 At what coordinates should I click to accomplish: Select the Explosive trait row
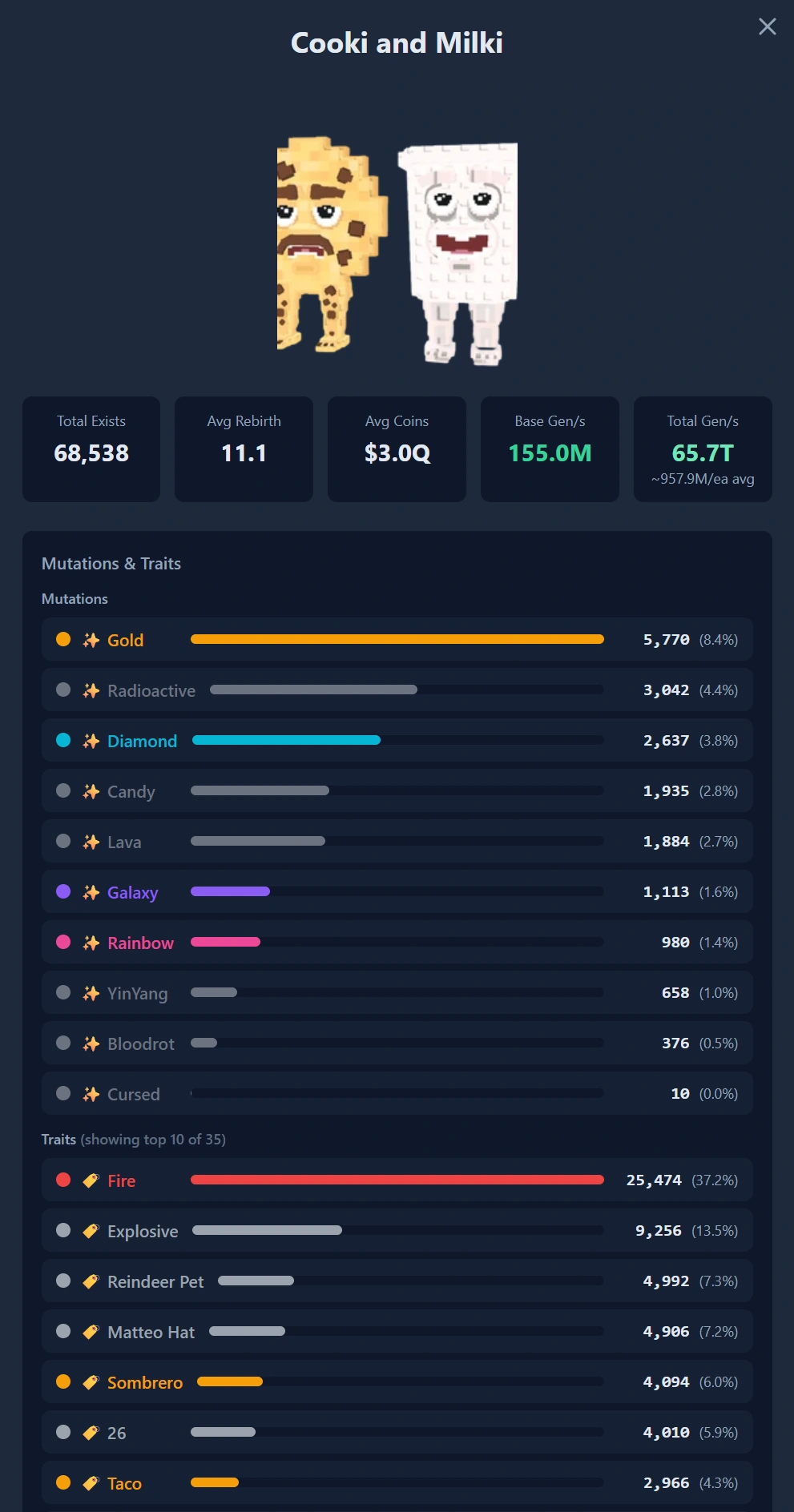397,1230
